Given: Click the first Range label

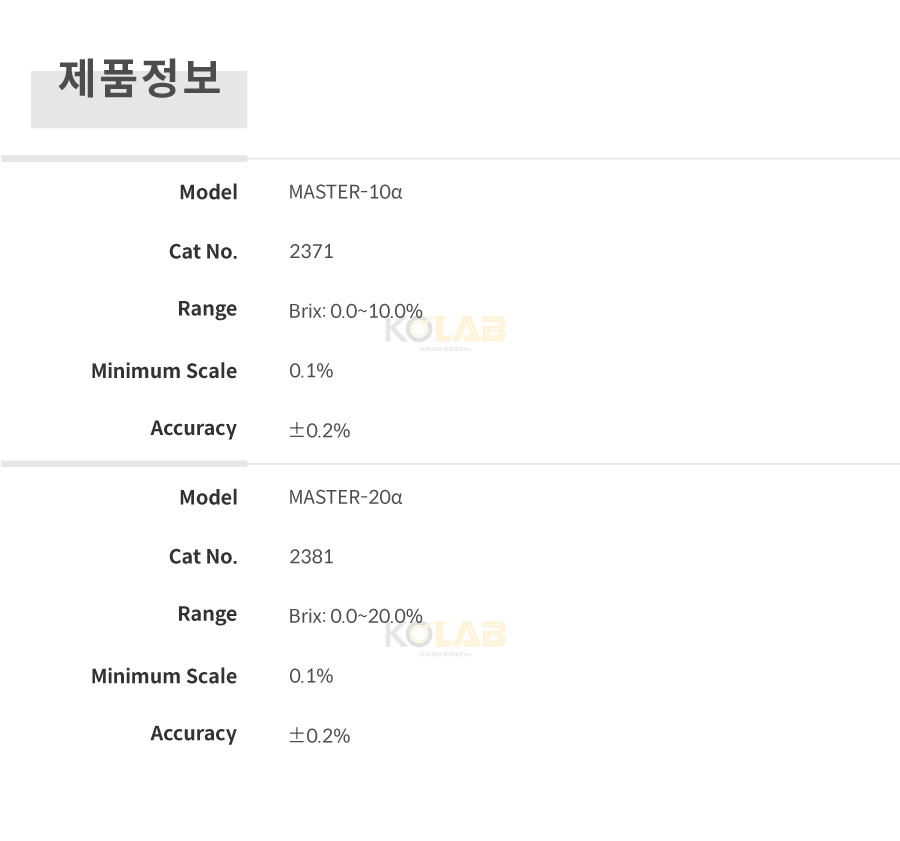Looking at the screenshot, I should pos(207,309).
